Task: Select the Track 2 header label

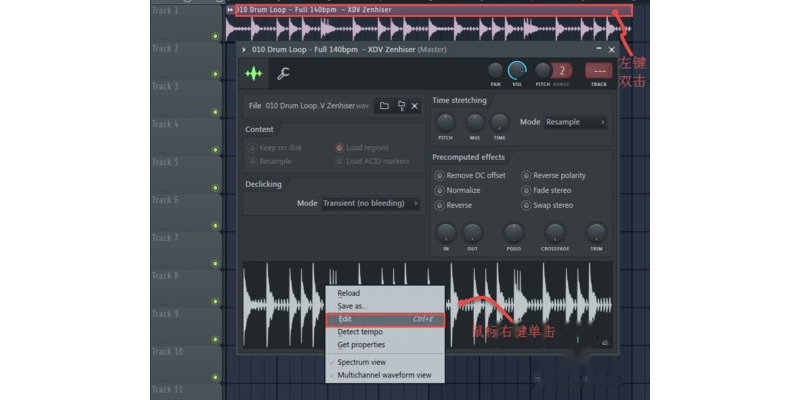Action: click(165, 48)
